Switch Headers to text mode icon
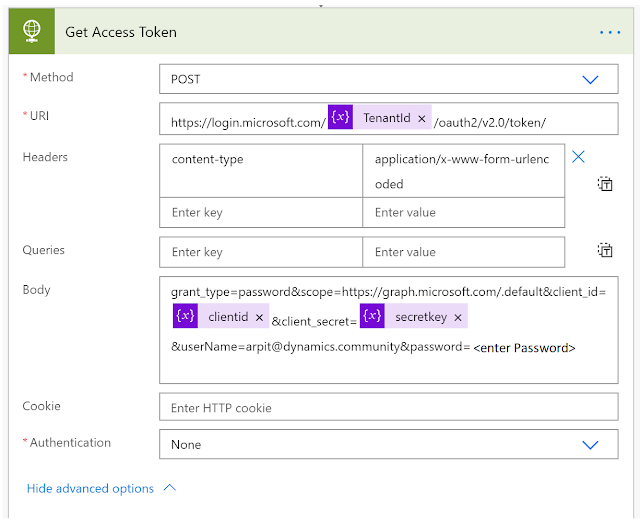The height and width of the screenshot is (523, 640). pyautogui.click(x=605, y=183)
